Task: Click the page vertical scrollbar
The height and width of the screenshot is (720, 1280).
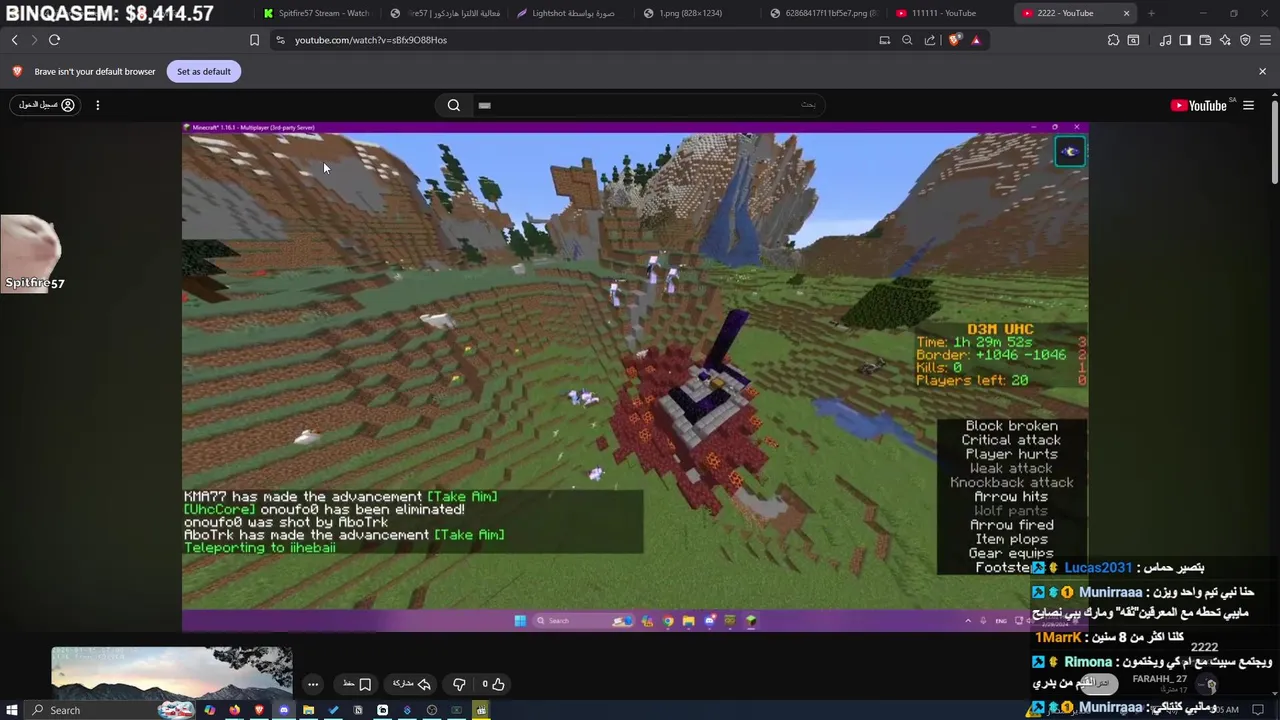Action: (x=1274, y=140)
